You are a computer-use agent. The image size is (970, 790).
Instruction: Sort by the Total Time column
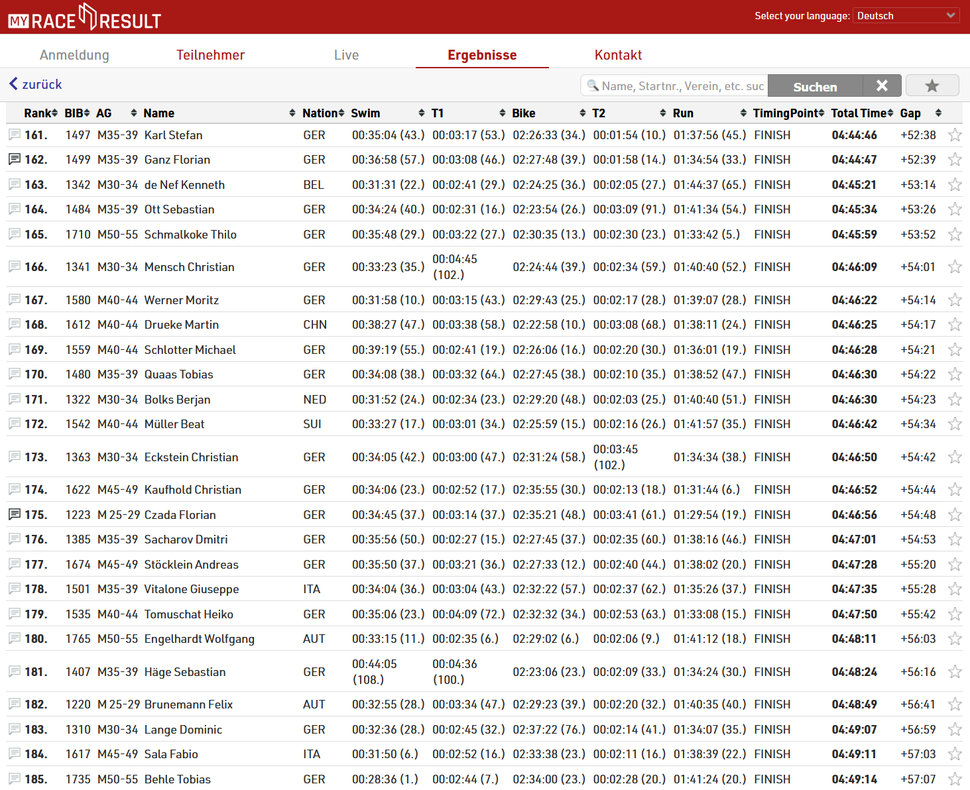tap(862, 113)
